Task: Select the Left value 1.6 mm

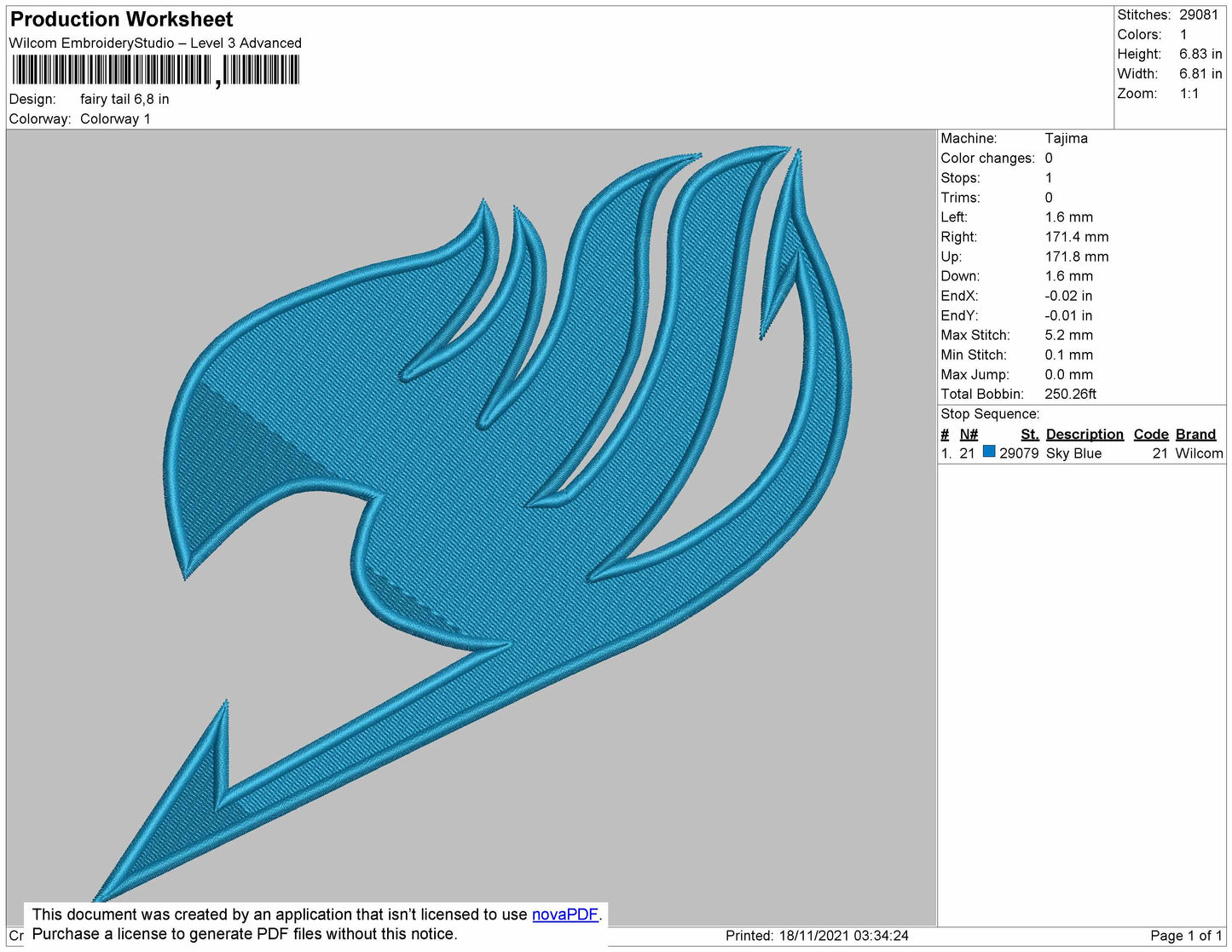Action: [1068, 216]
